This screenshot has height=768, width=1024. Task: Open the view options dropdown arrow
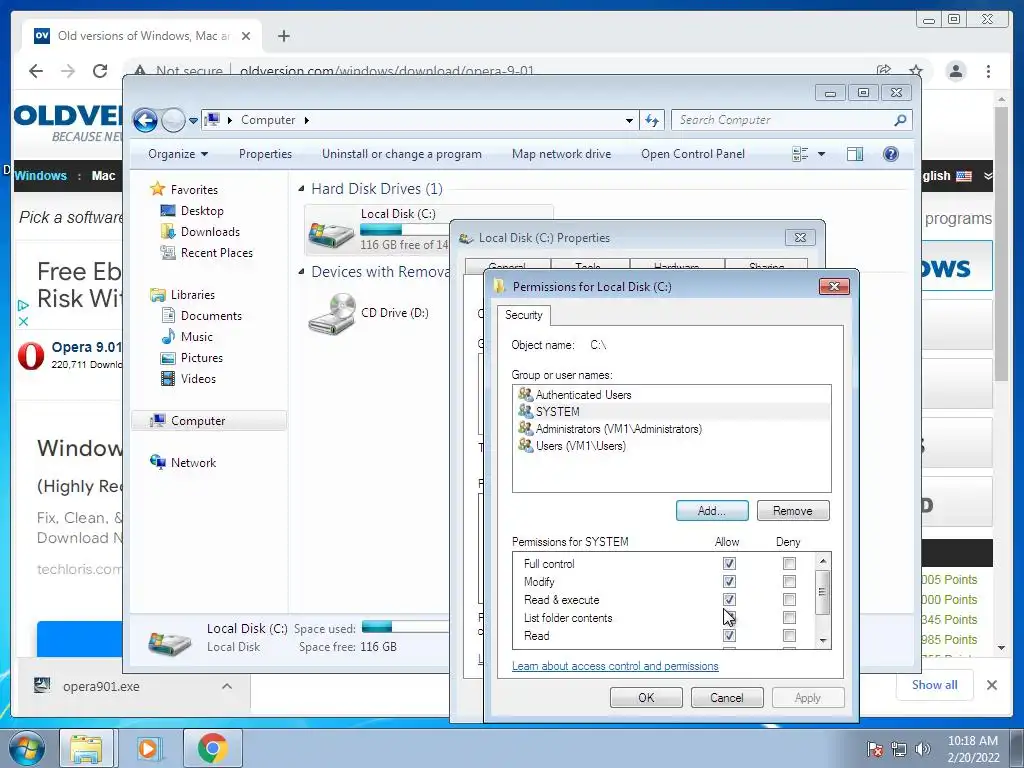click(822, 154)
